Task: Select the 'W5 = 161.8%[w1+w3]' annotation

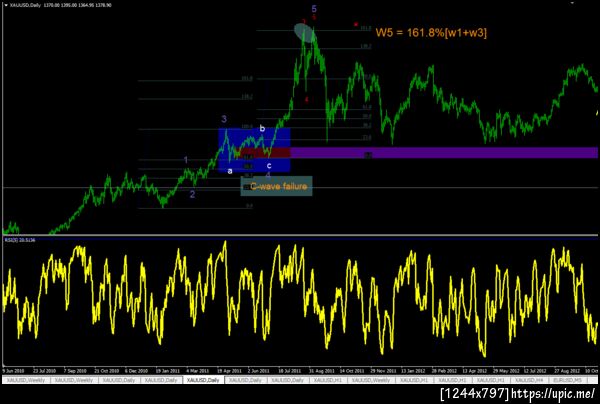Action: click(x=431, y=33)
